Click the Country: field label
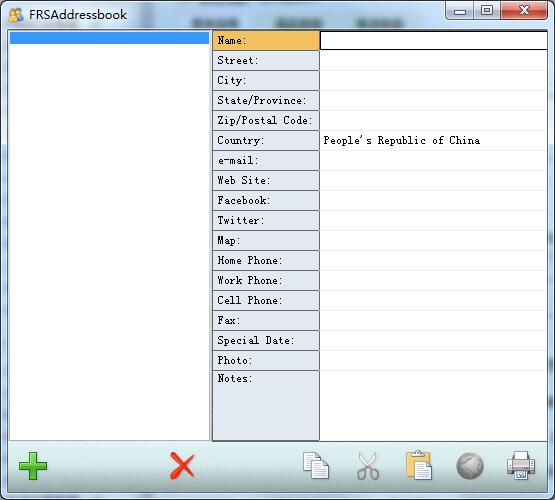 pos(266,140)
